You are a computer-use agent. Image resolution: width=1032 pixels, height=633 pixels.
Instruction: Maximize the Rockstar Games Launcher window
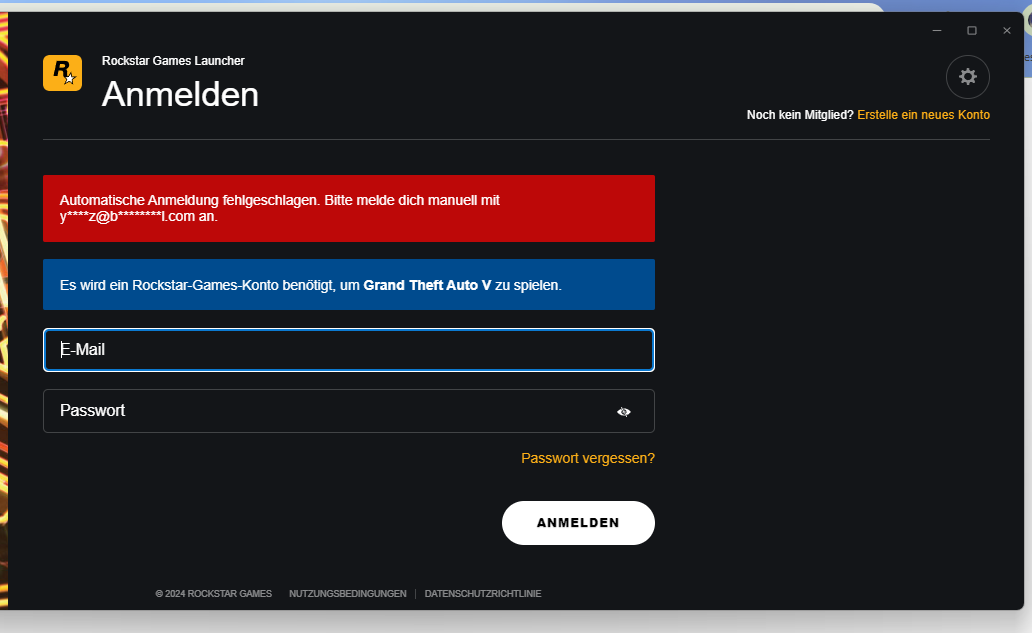tap(971, 30)
